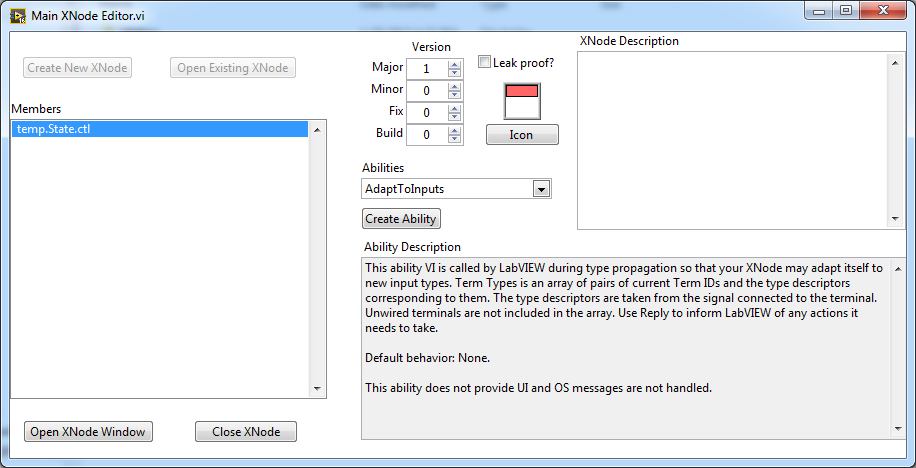Click the Open Existing XNode button
The width and height of the screenshot is (916, 468).
pos(233,68)
